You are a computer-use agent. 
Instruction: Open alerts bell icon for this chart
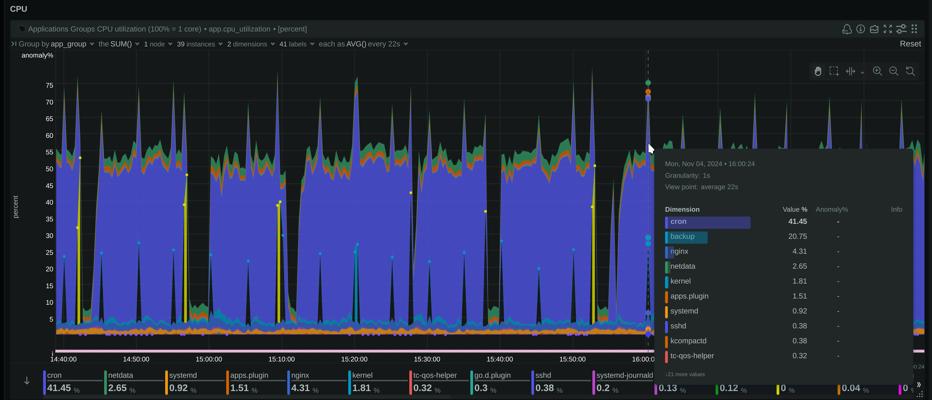click(846, 29)
